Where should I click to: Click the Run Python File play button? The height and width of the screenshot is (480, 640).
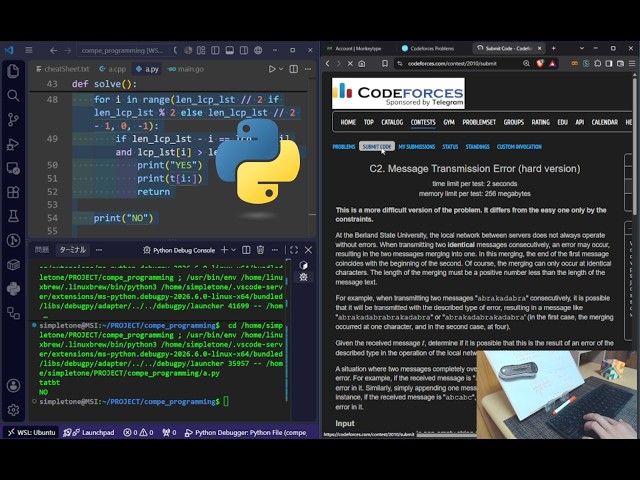pos(272,69)
